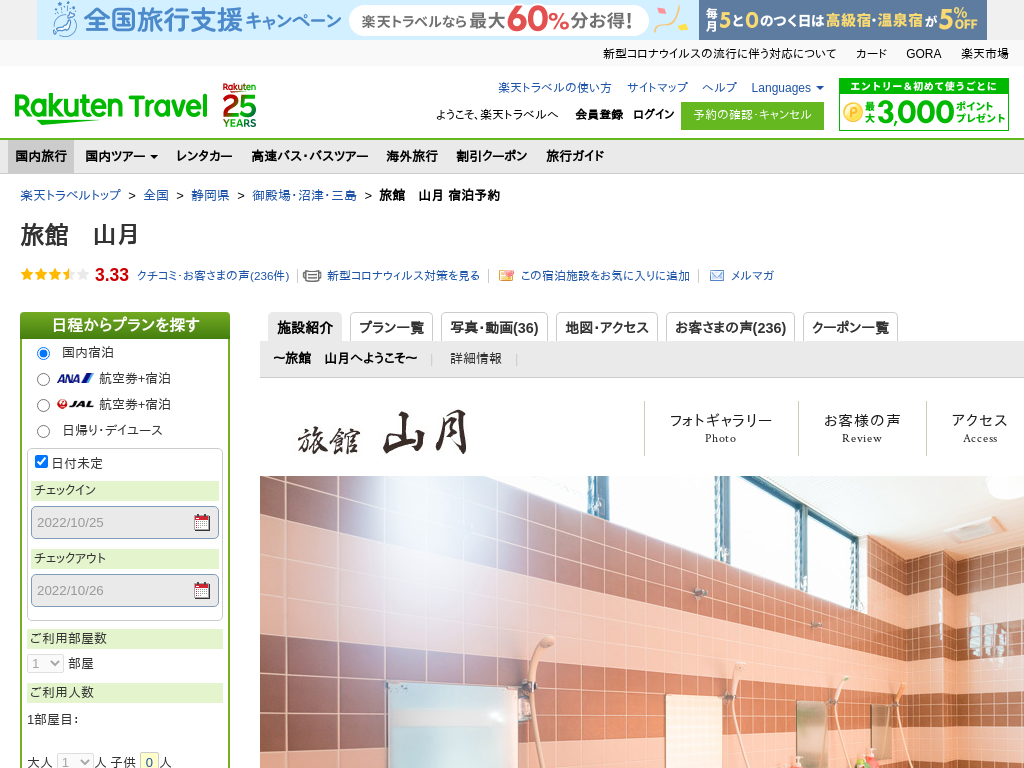Open the 写真・動画(36) tab
The width and height of the screenshot is (1024, 768).
pos(494,327)
